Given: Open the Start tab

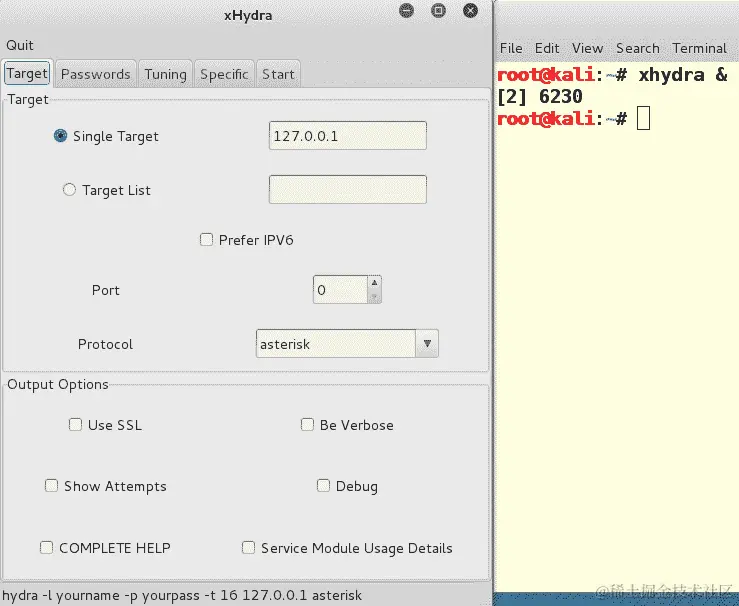Looking at the screenshot, I should pos(278,74).
